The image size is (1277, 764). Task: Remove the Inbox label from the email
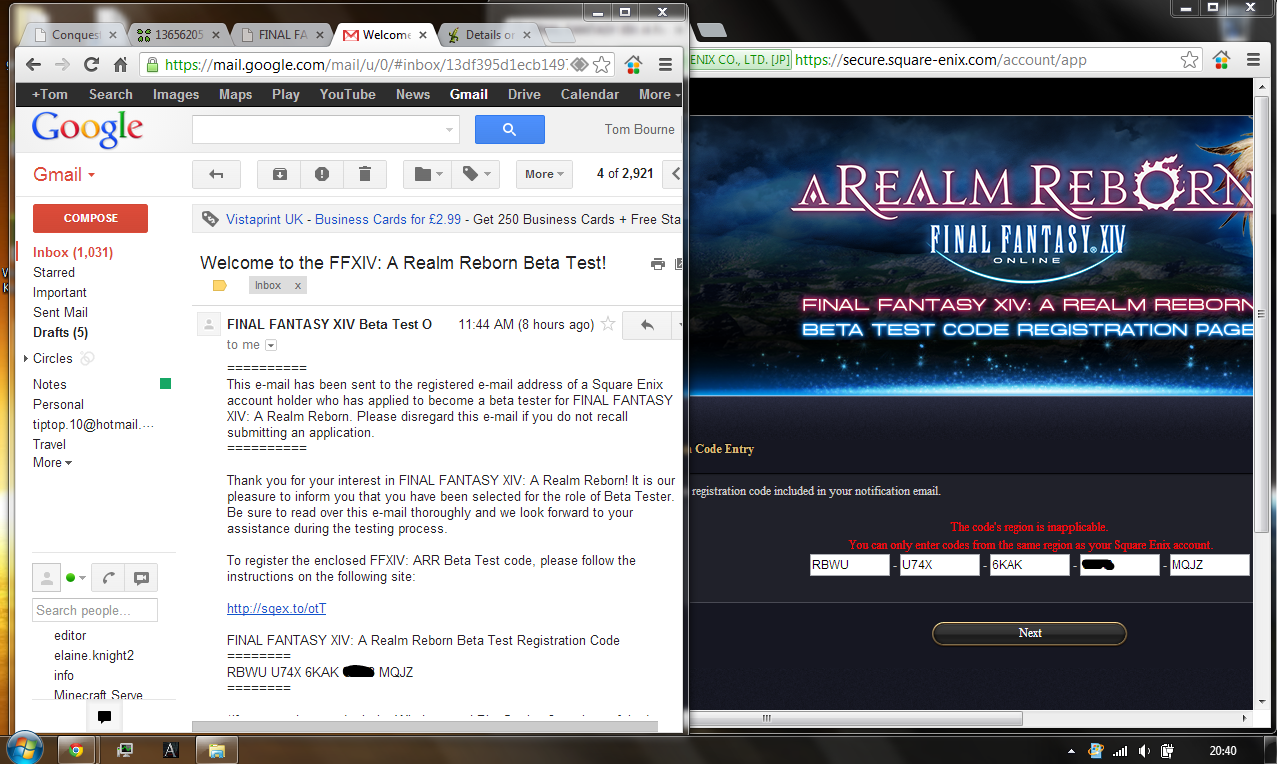[297, 286]
